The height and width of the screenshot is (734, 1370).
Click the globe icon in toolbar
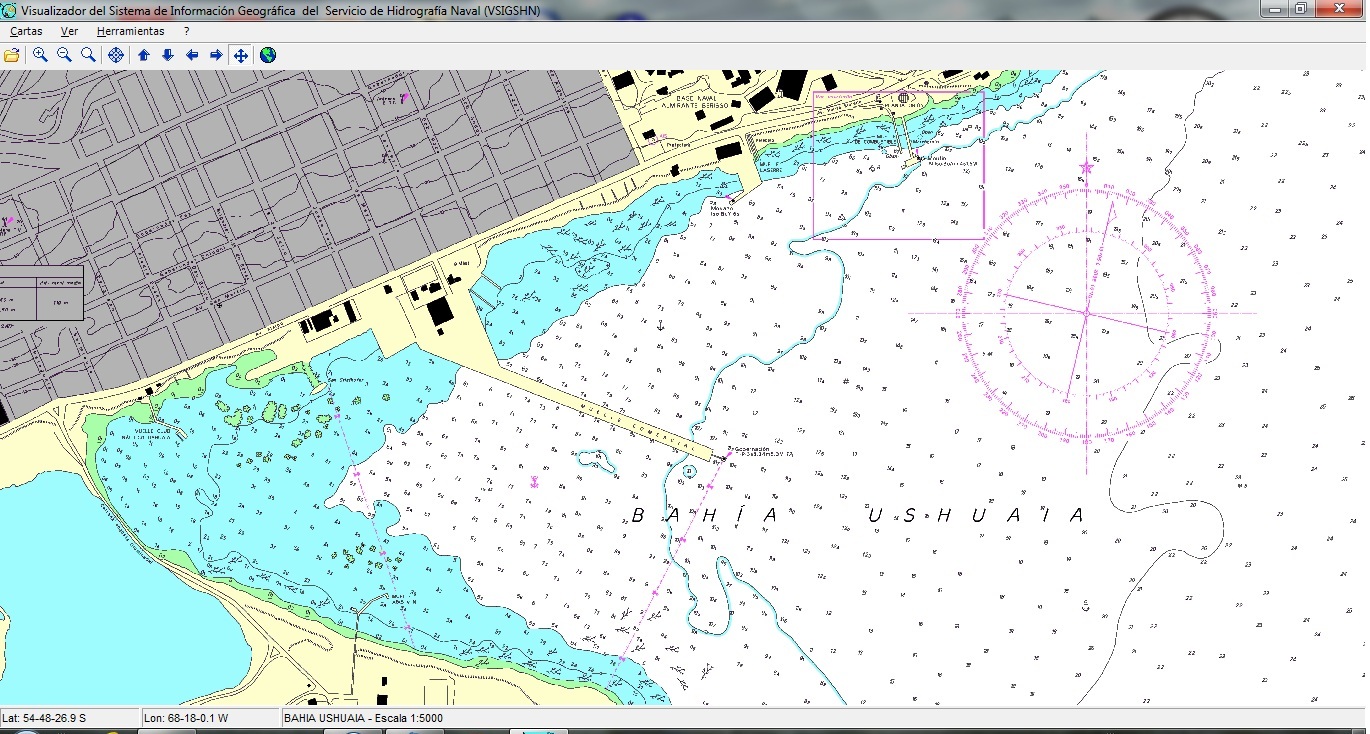coord(268,55)
